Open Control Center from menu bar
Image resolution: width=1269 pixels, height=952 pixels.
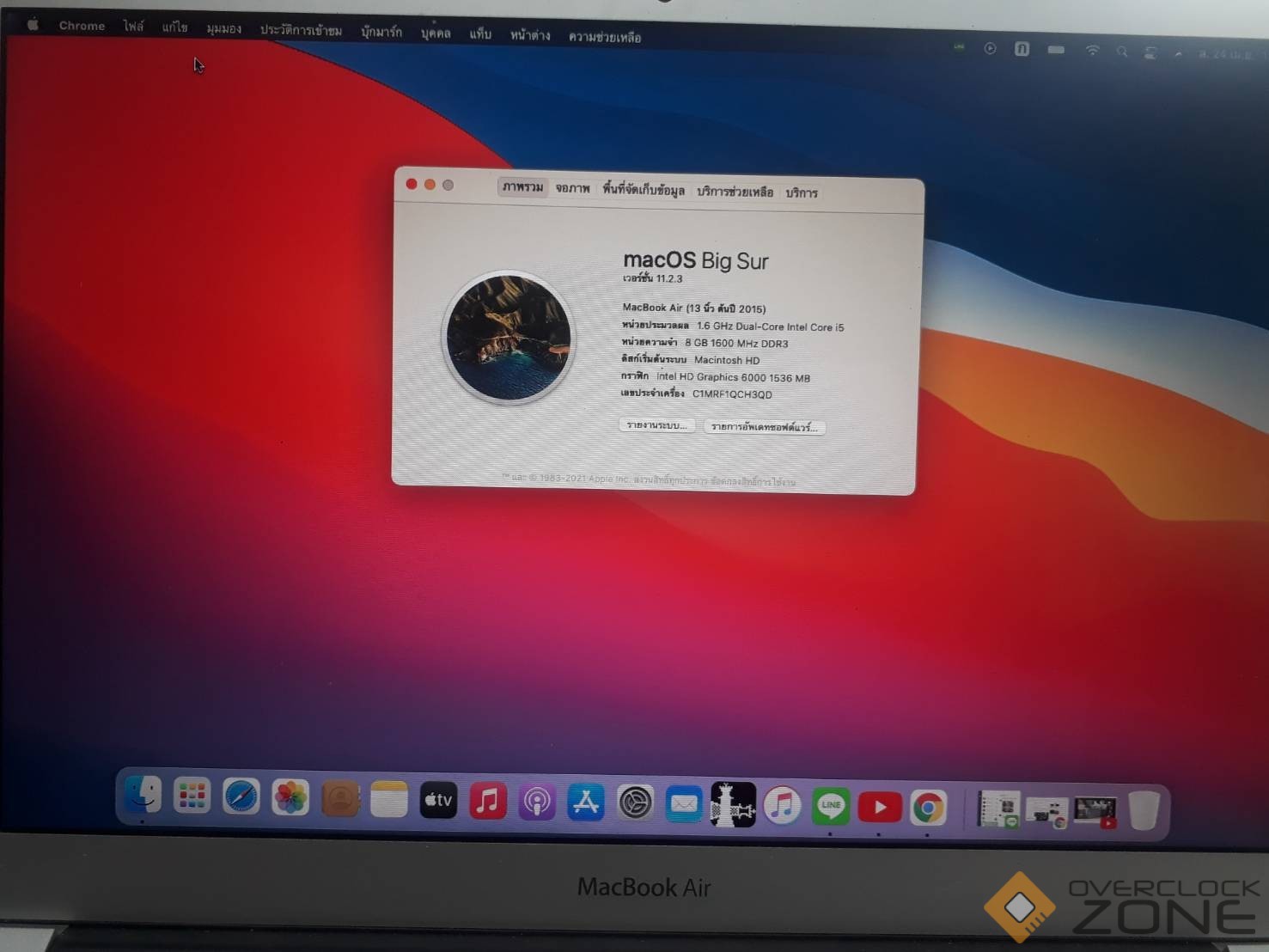click(x=1150, y=52)
